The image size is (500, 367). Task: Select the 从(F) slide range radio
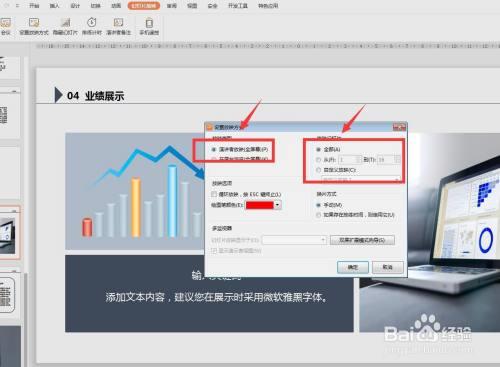coord(318,160)
